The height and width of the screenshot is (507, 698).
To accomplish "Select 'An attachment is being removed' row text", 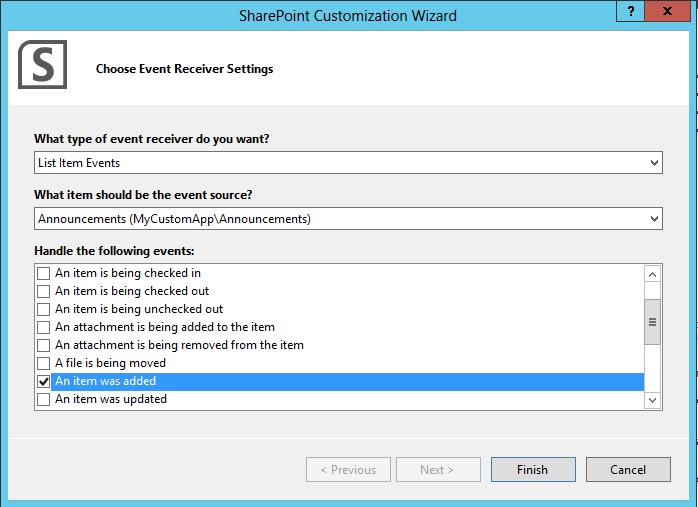I will (179, 345).
